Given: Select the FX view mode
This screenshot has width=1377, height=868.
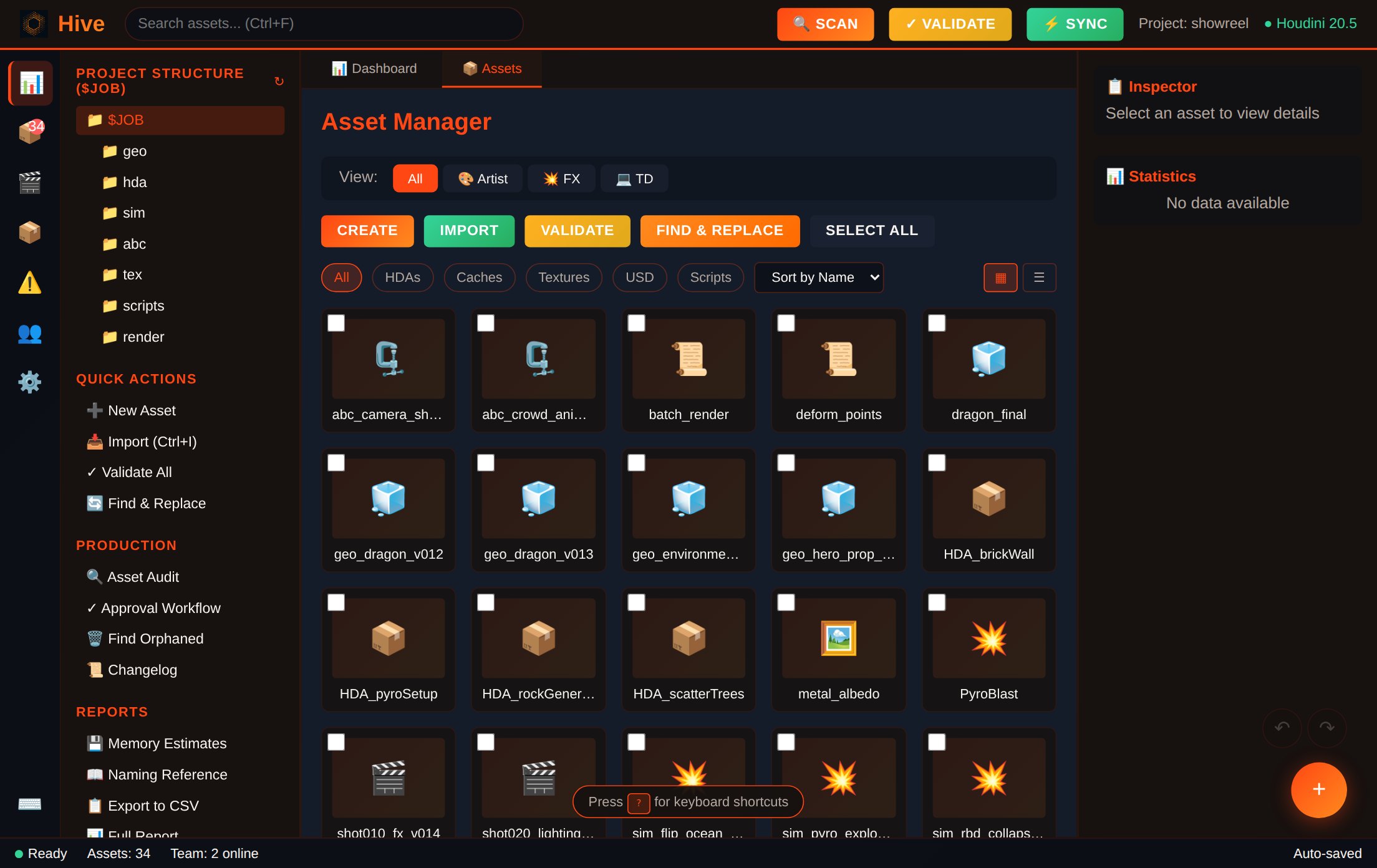Looking at the screenshot, I should point(561,179).
